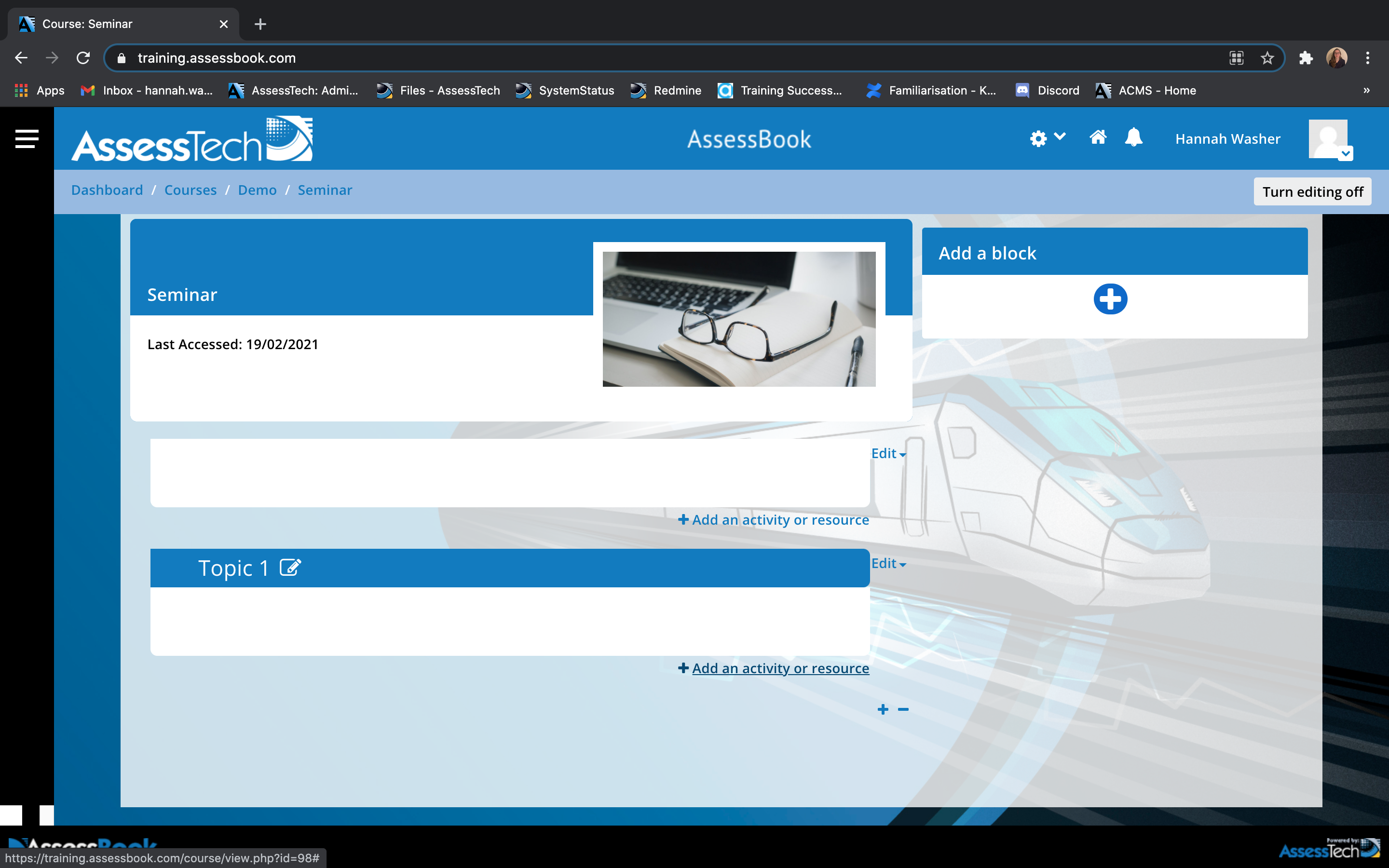Click the seminar course image
This screenshot has width=1389, height=868.
coord(739,319)
